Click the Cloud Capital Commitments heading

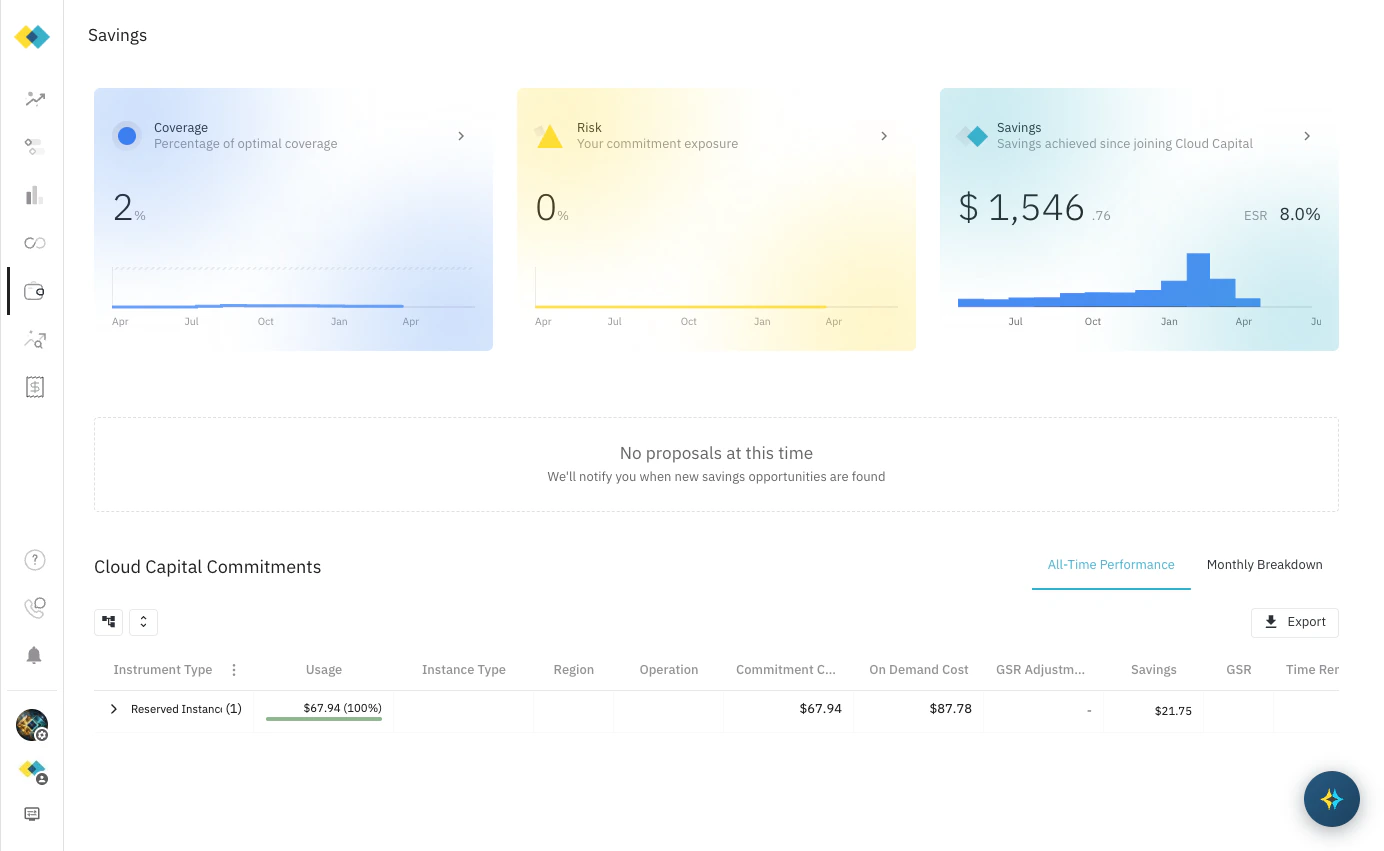208,567
